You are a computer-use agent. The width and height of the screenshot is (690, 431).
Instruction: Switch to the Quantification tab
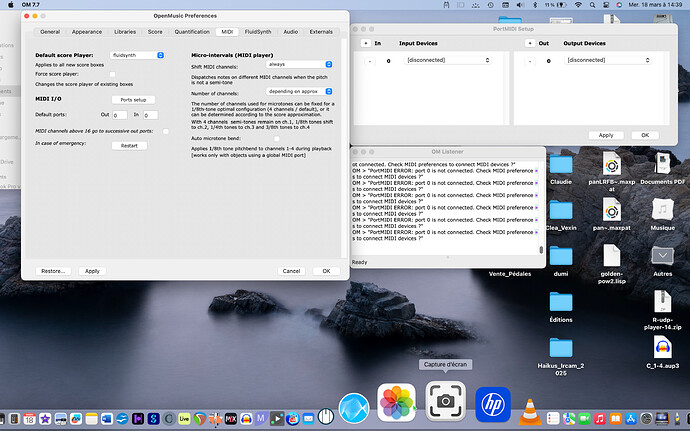193,32
